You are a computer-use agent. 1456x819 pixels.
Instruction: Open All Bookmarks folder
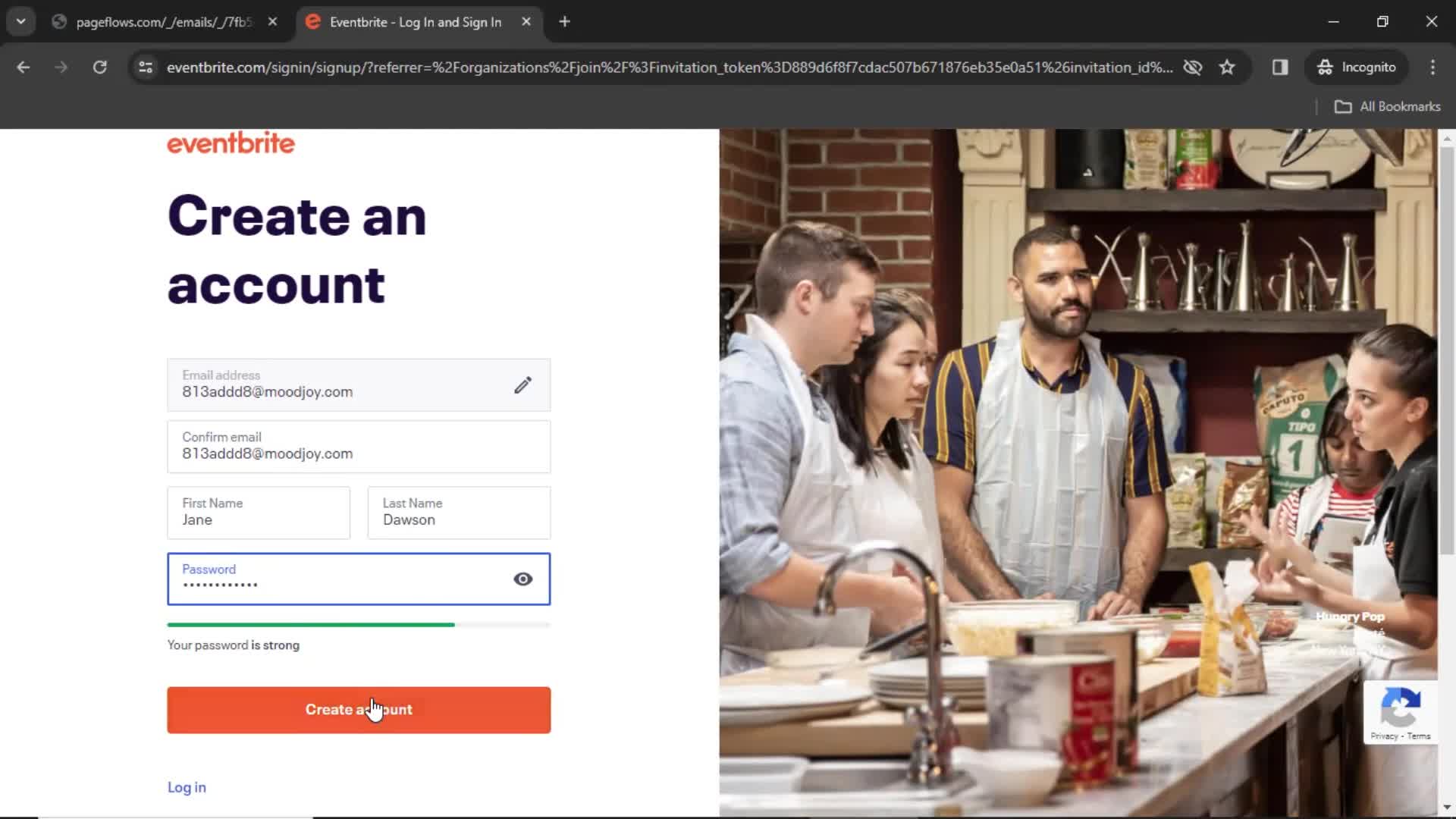tap(1387, 107)
